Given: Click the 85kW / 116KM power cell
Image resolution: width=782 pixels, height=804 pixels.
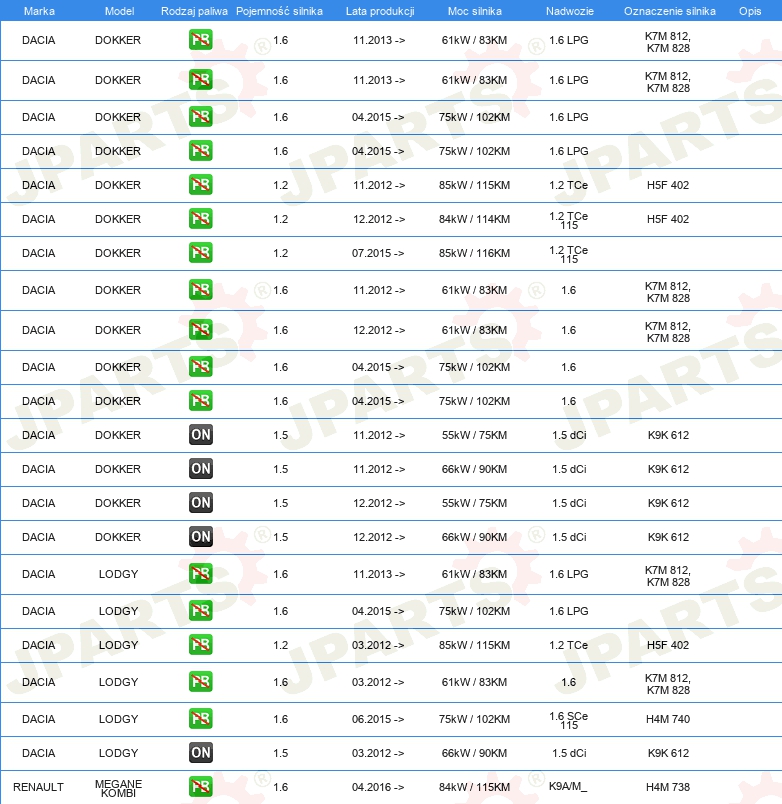Looking at the screenshot, I should 474,253.
